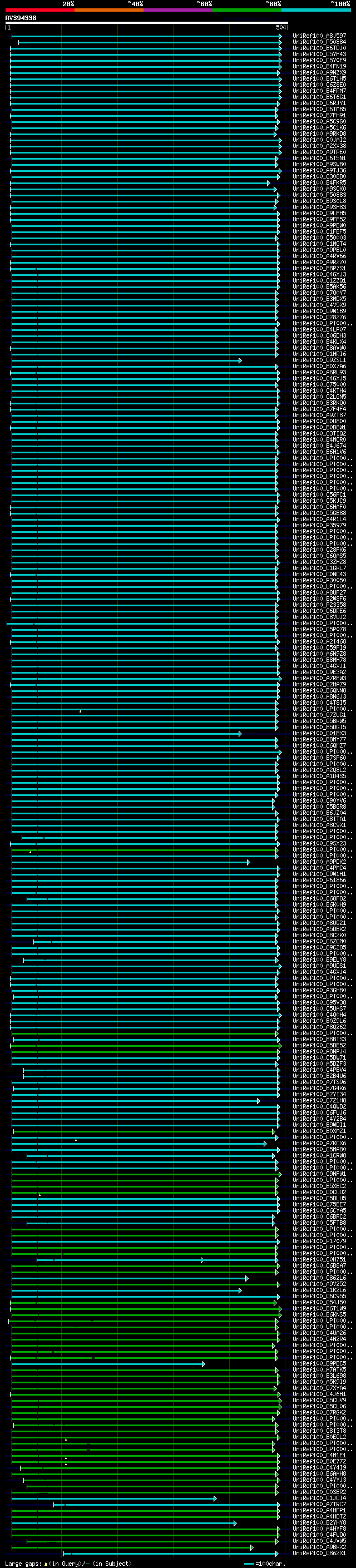This screenshot has width=356, height=1568.
Task: Select the query name AV394338
Action: tap(21, 18)
